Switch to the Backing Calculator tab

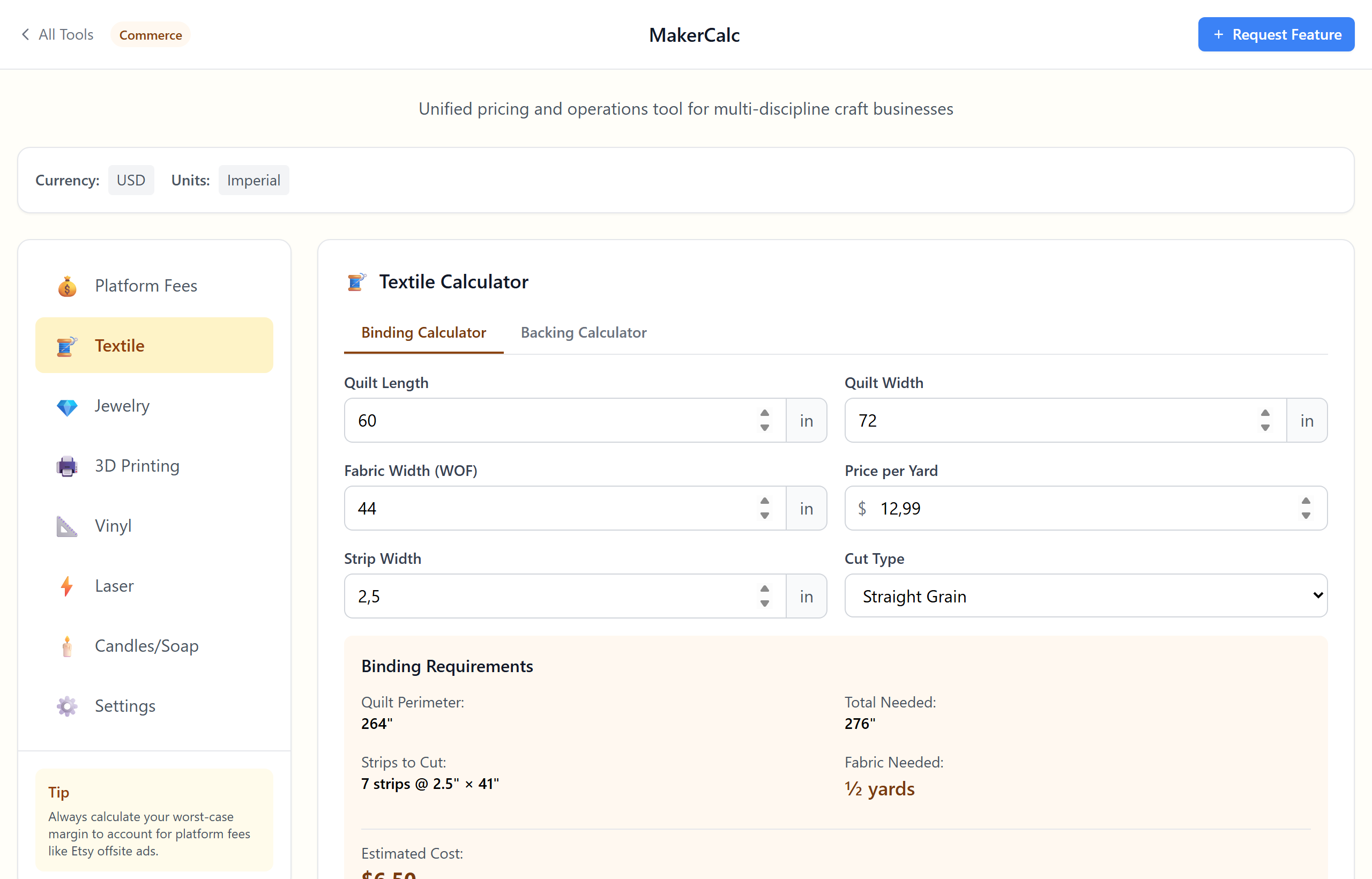(x=583, y=332)
